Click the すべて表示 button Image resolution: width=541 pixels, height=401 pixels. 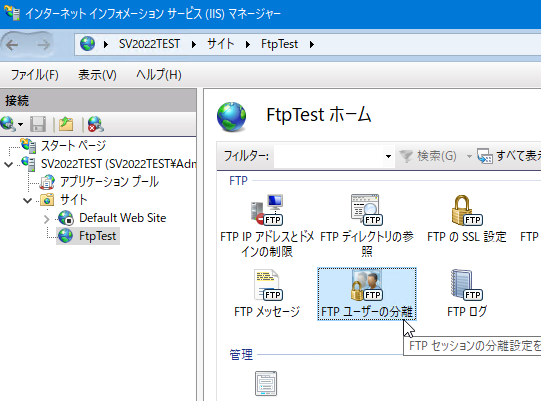pos(509,156)
